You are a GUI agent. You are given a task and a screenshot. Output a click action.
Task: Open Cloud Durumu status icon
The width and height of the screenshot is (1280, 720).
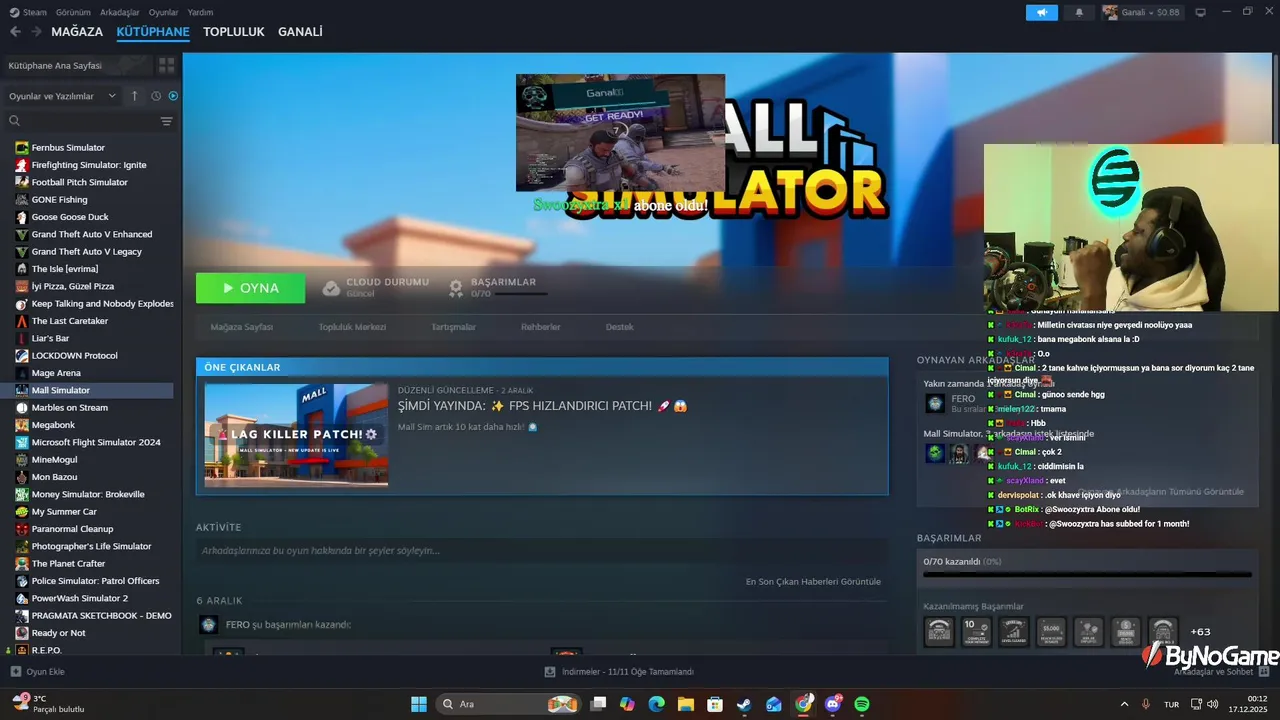[331, 288]
